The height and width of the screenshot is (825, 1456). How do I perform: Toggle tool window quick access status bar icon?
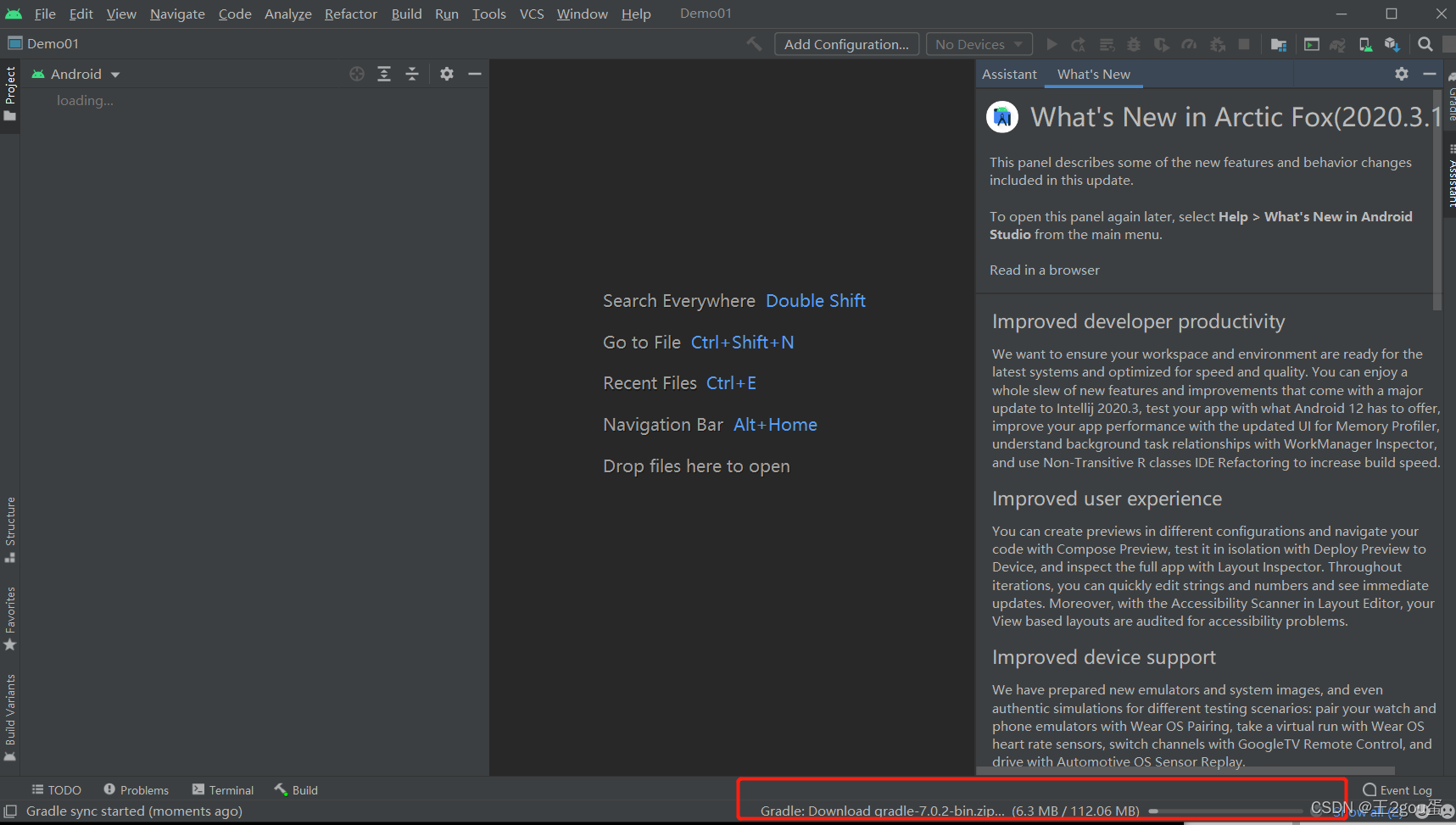point(10,811)
